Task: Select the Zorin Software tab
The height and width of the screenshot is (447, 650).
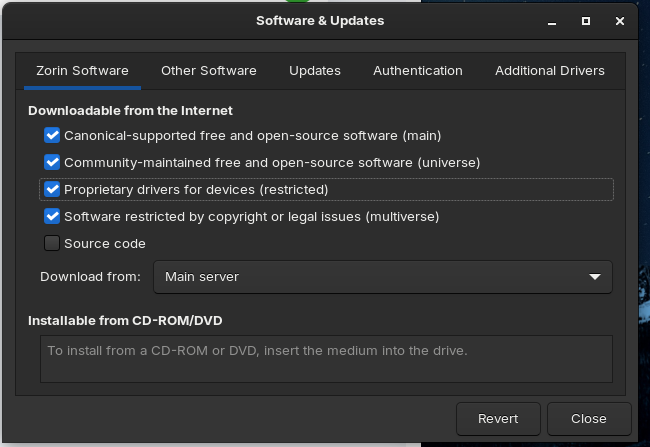Action: click(82, 71)
